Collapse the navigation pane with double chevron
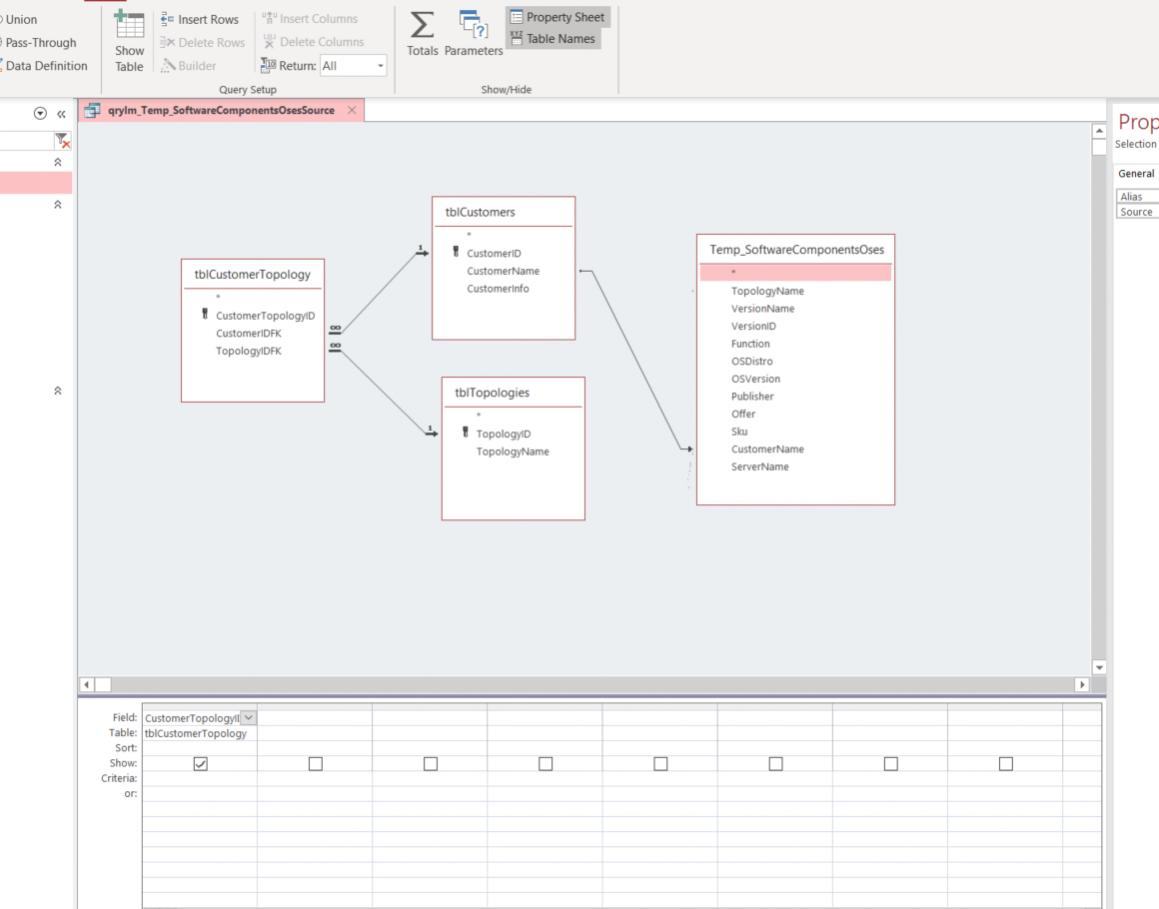 (x=61, y=114)
